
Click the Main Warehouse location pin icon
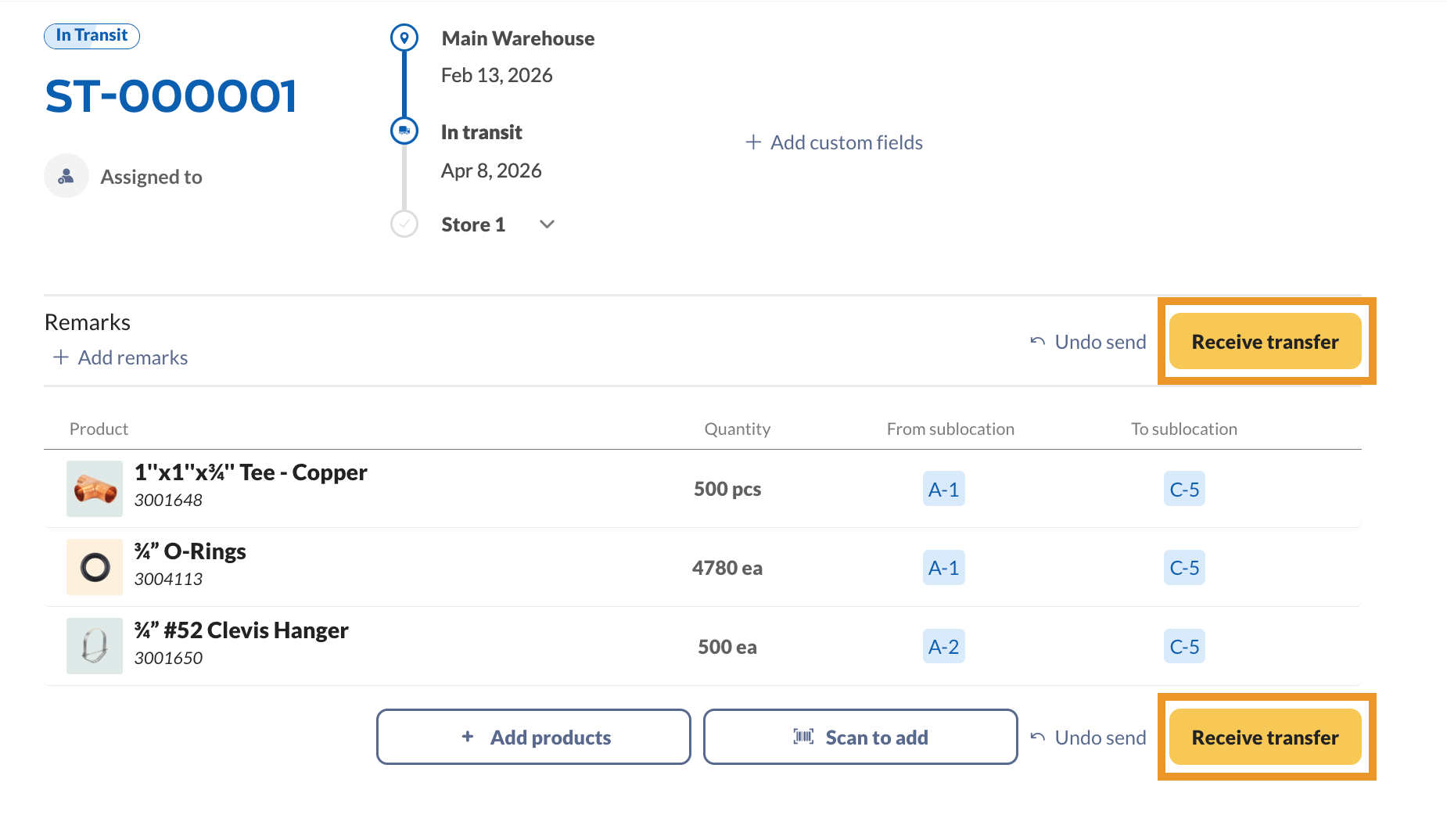404,38
